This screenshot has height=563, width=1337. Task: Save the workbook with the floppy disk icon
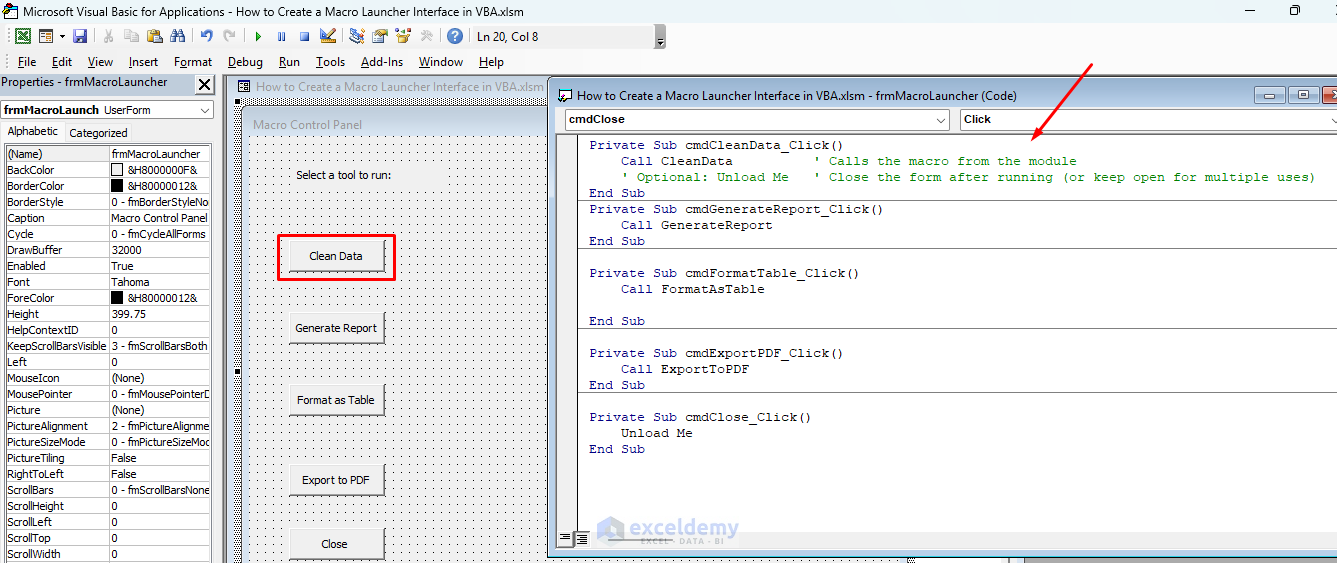click(x=80, y=36)
